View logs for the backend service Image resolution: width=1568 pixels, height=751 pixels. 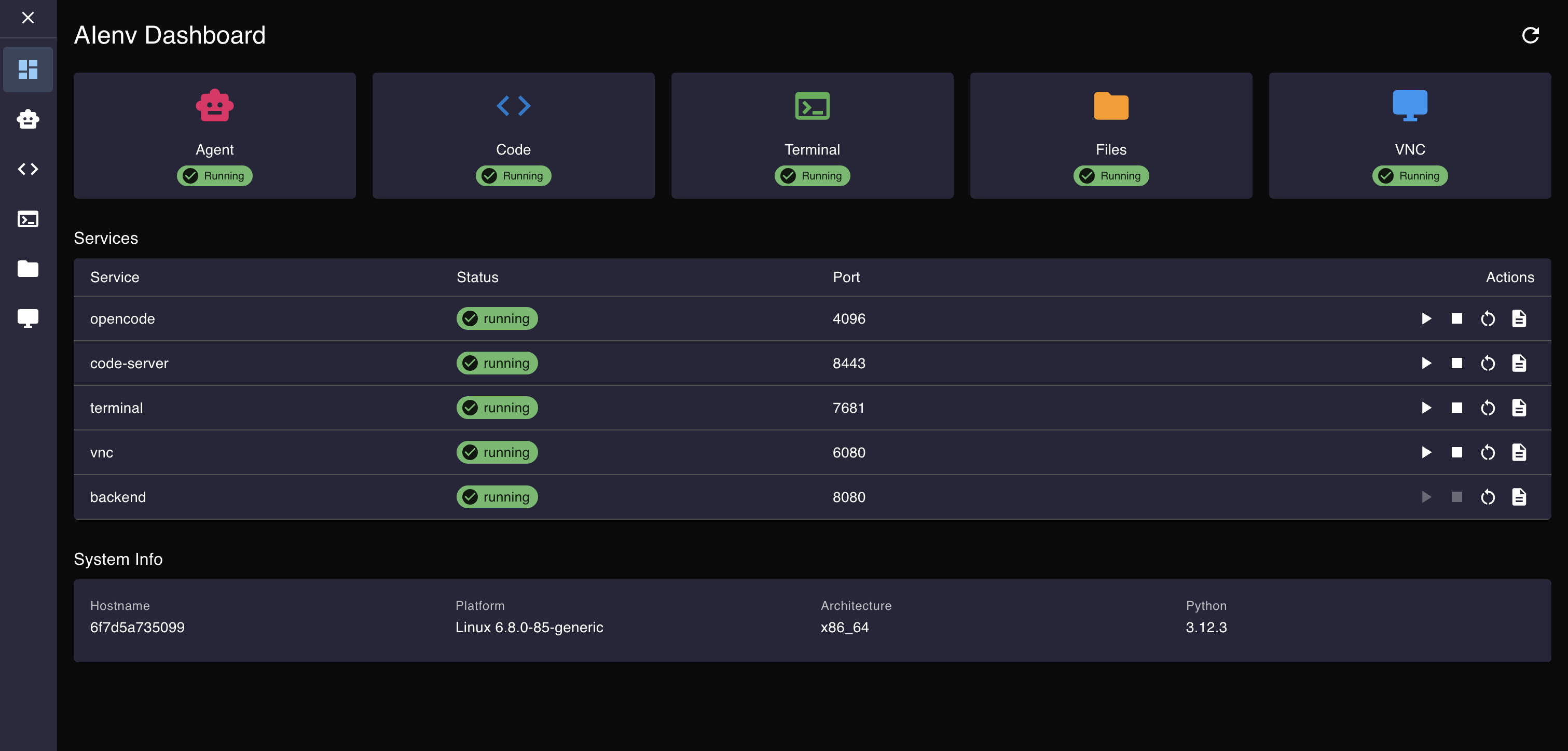pos(1519,497)
